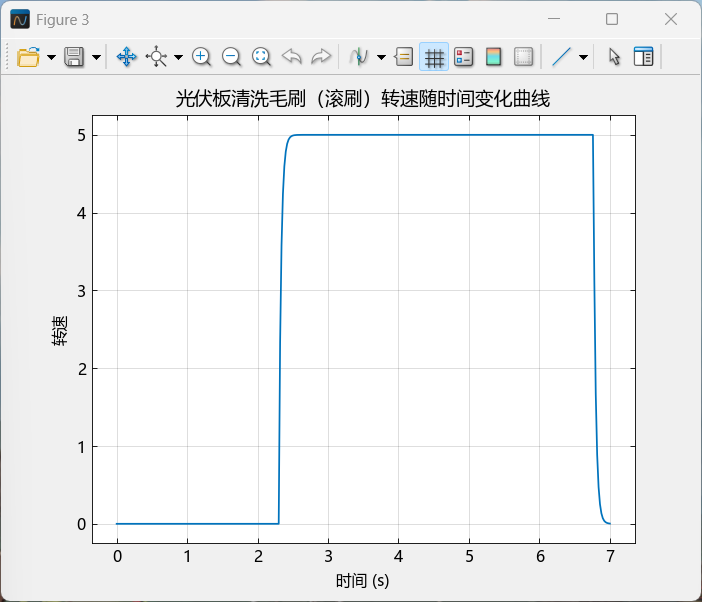Click y-axis tick label 0

81,524
